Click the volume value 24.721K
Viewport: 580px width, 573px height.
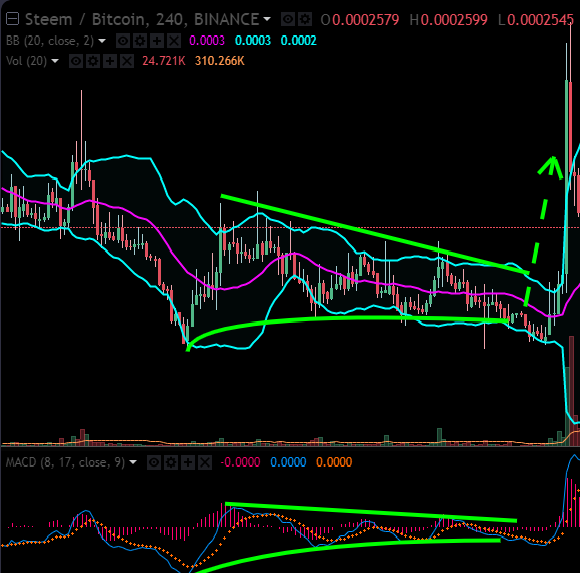(x=164, y=61)
